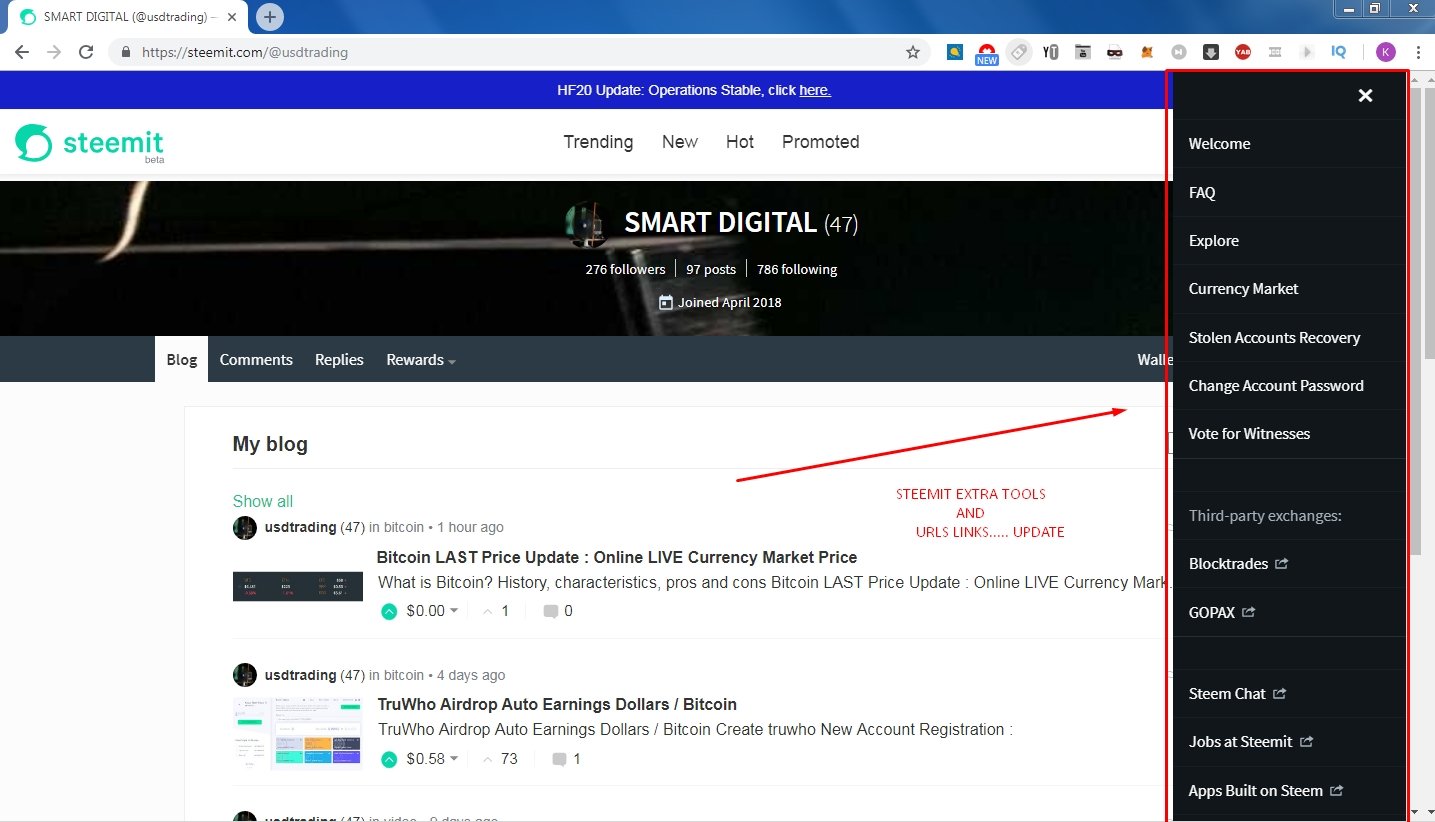Upvote the Bitcoin LAST Price Update post

pos(389,611)
